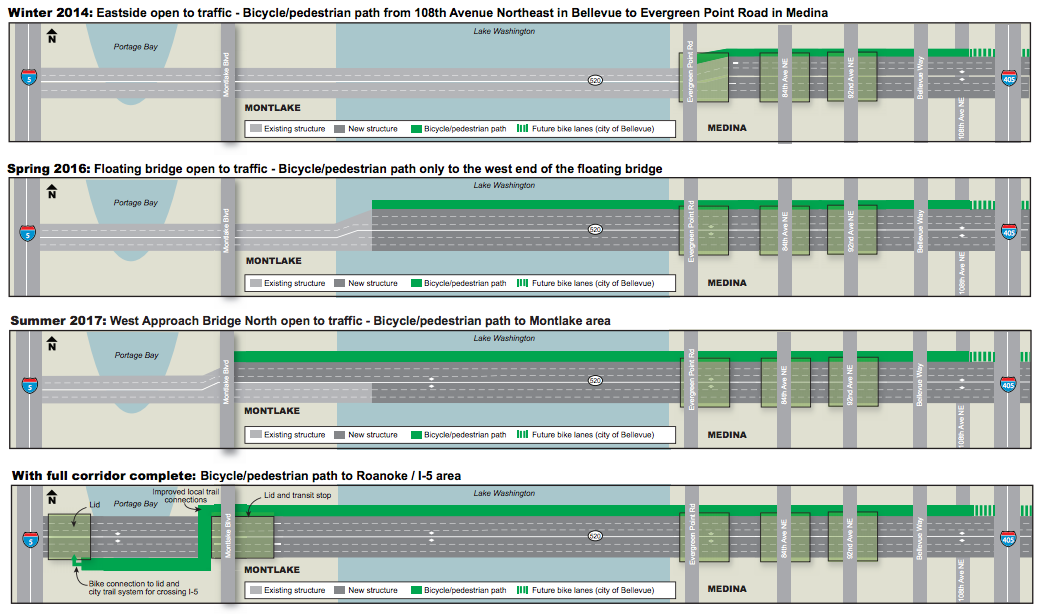Click the MONTLAKE label in the Summer 2017 panel
This screenshot has height=614, width=1043.
pos(272,411)
